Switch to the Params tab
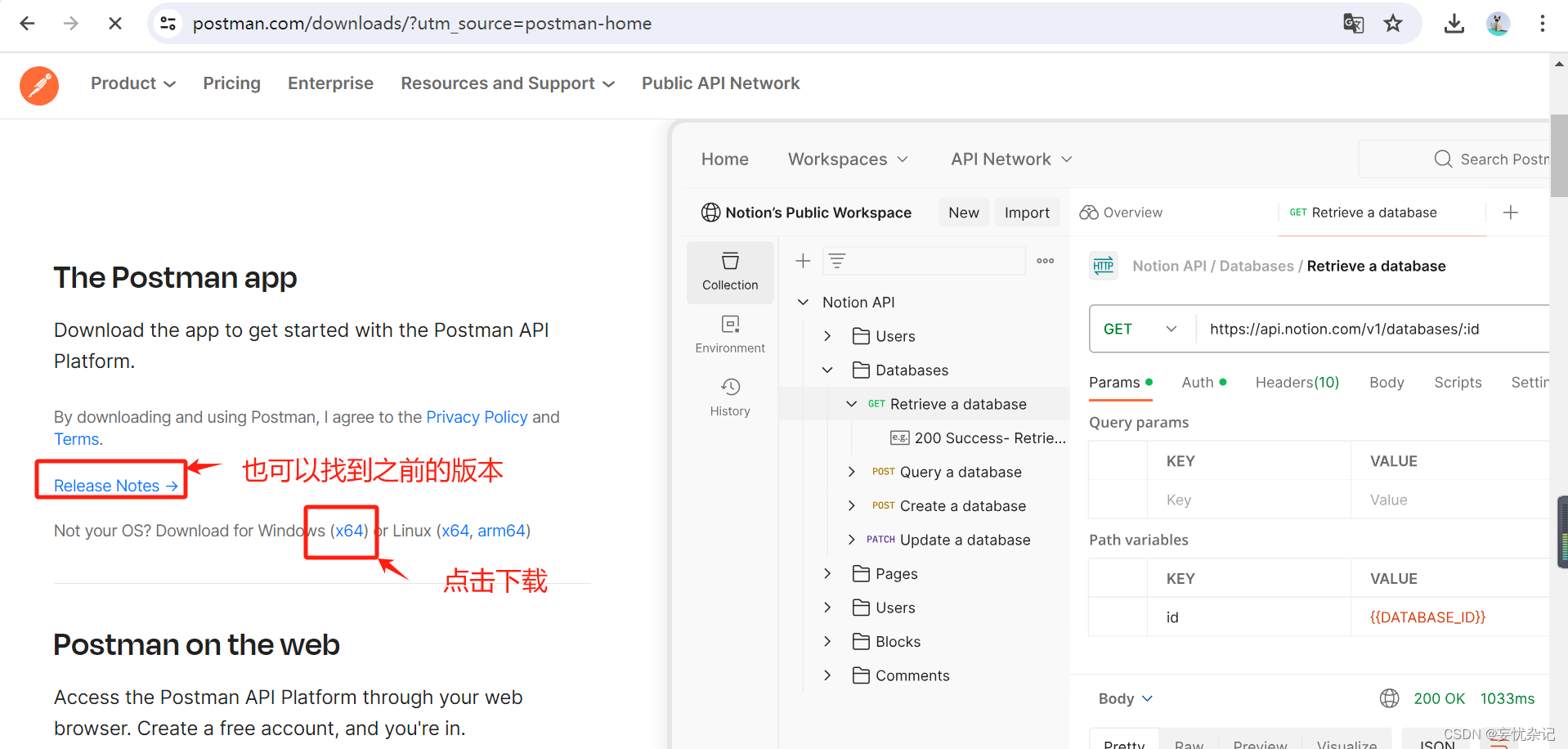Image resolution: width=1568 pixels, height=749 pixels. pos(1121,383)
